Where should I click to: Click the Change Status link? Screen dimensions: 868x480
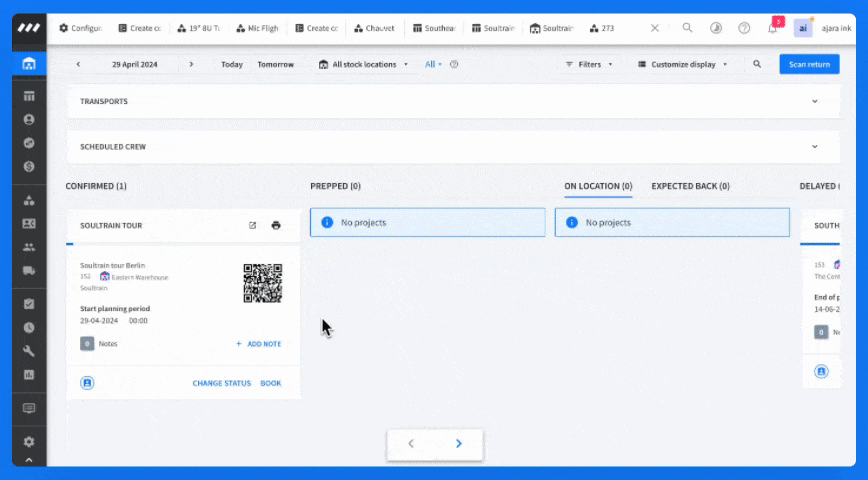221,383
